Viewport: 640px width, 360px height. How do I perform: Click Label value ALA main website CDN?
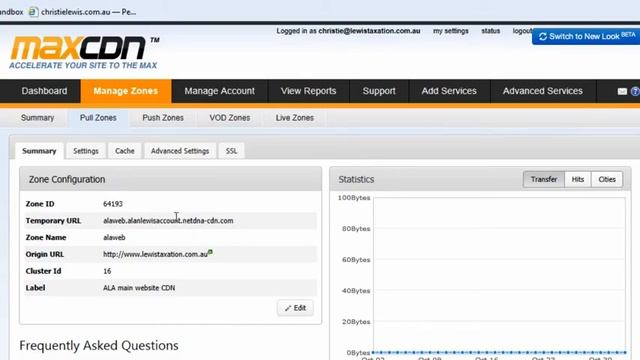tap(139, 288)
